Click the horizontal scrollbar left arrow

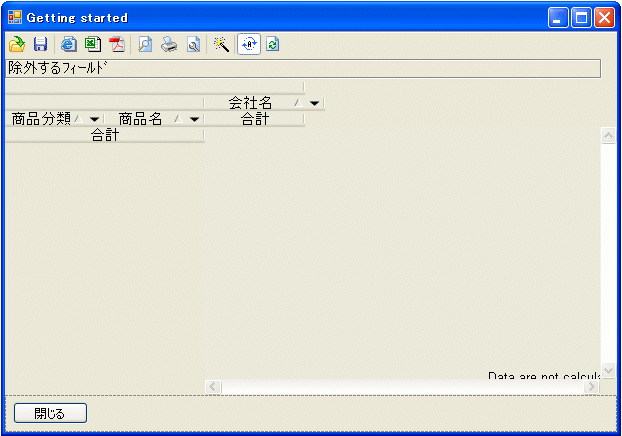(x=213, y=386)
